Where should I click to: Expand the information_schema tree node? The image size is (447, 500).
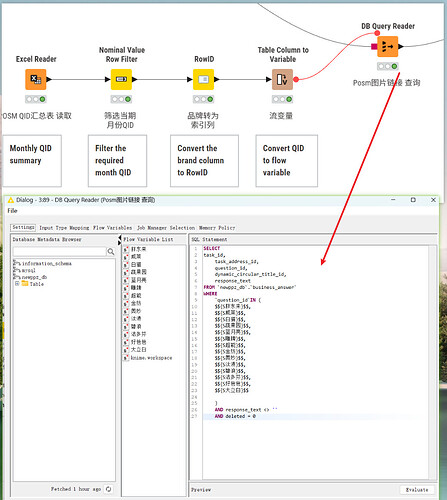[15, 263]
